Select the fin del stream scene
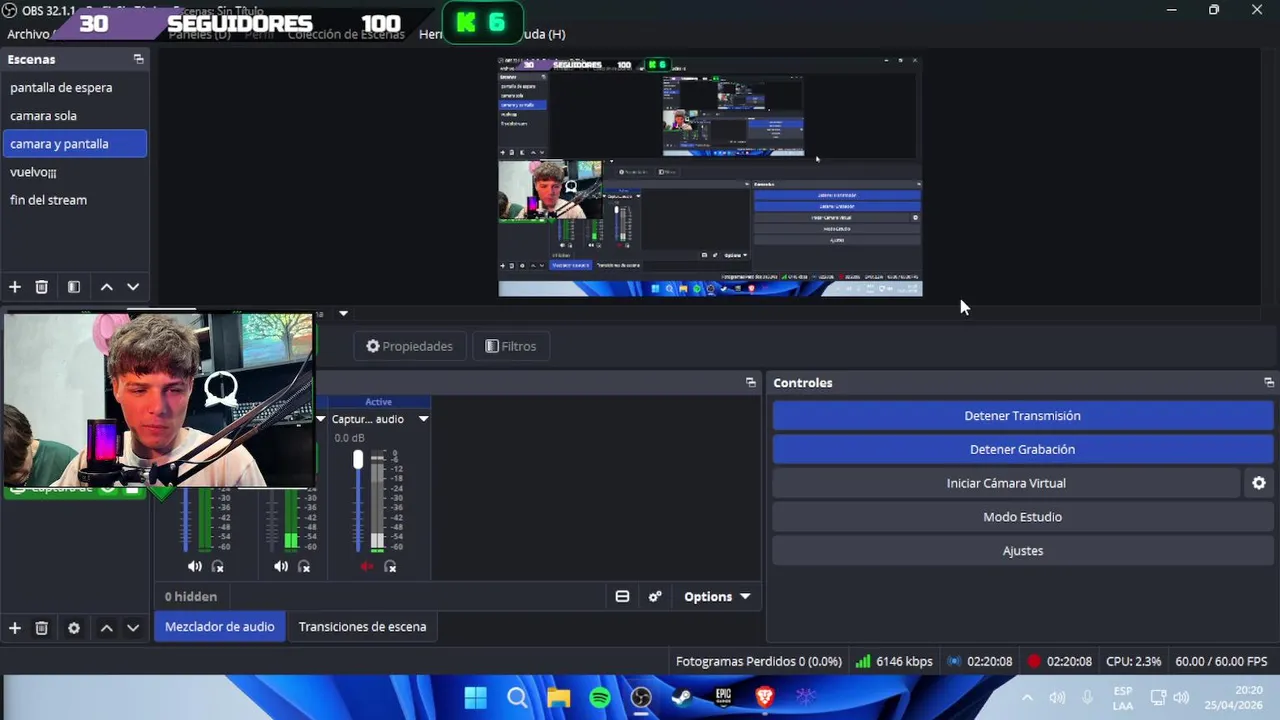Viewport: 1280px width, 720px height. [75, 199]
